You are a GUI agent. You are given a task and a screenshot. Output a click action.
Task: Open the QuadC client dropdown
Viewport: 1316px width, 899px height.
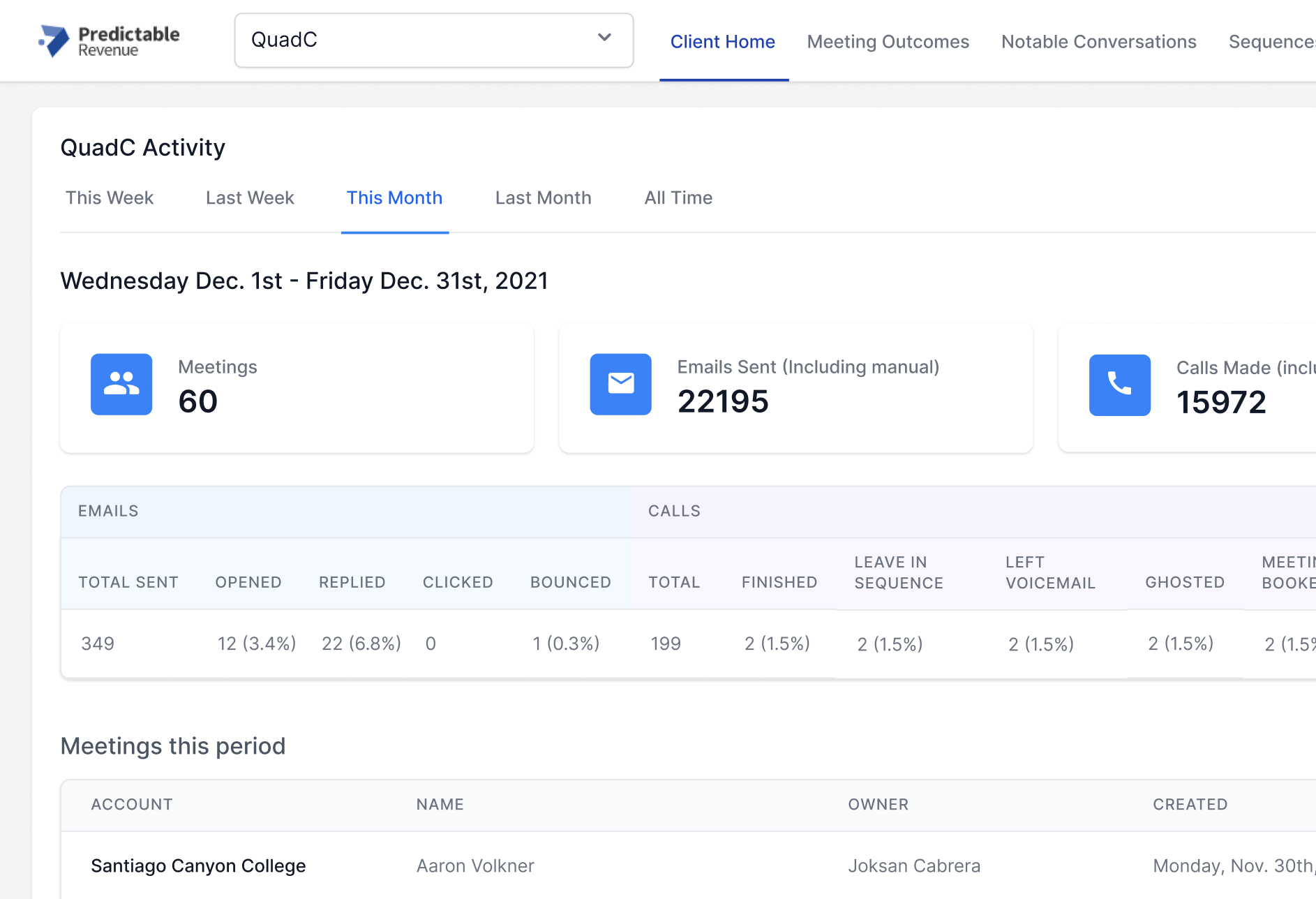pyautogui.click(x=433, y=40)
